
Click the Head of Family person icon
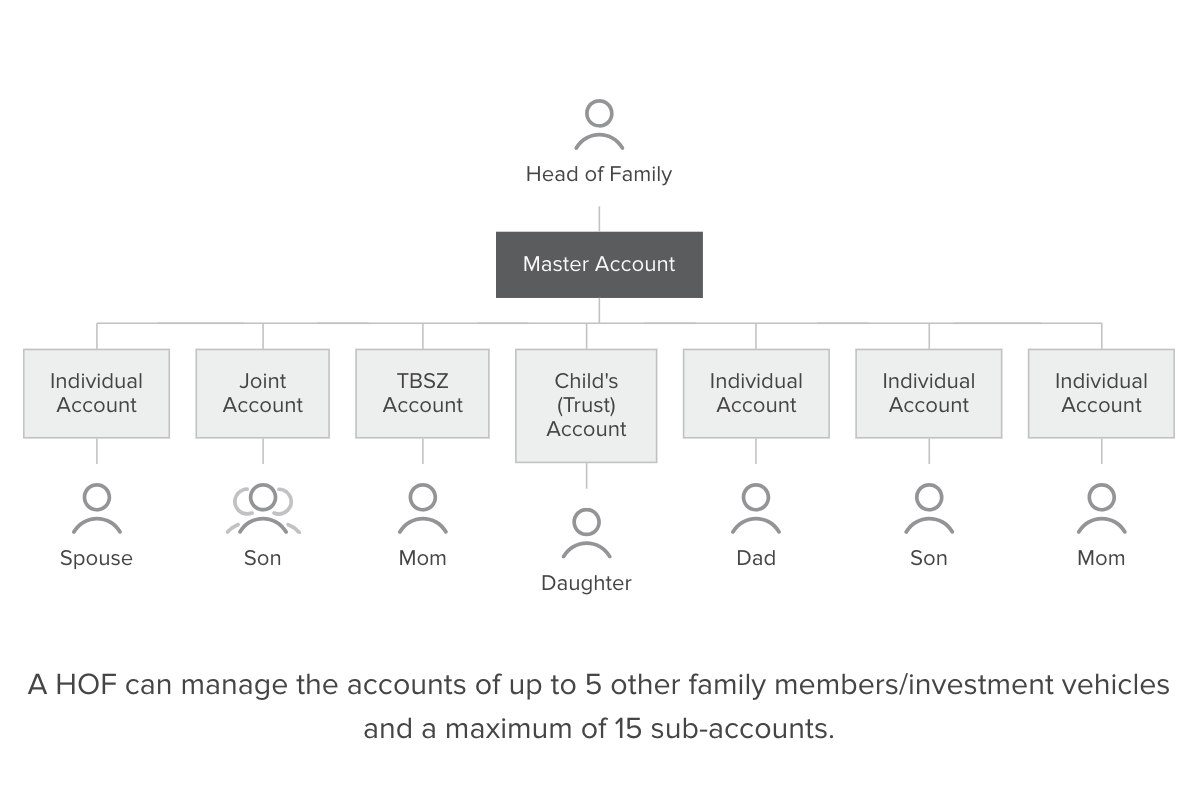pos(599,126)
